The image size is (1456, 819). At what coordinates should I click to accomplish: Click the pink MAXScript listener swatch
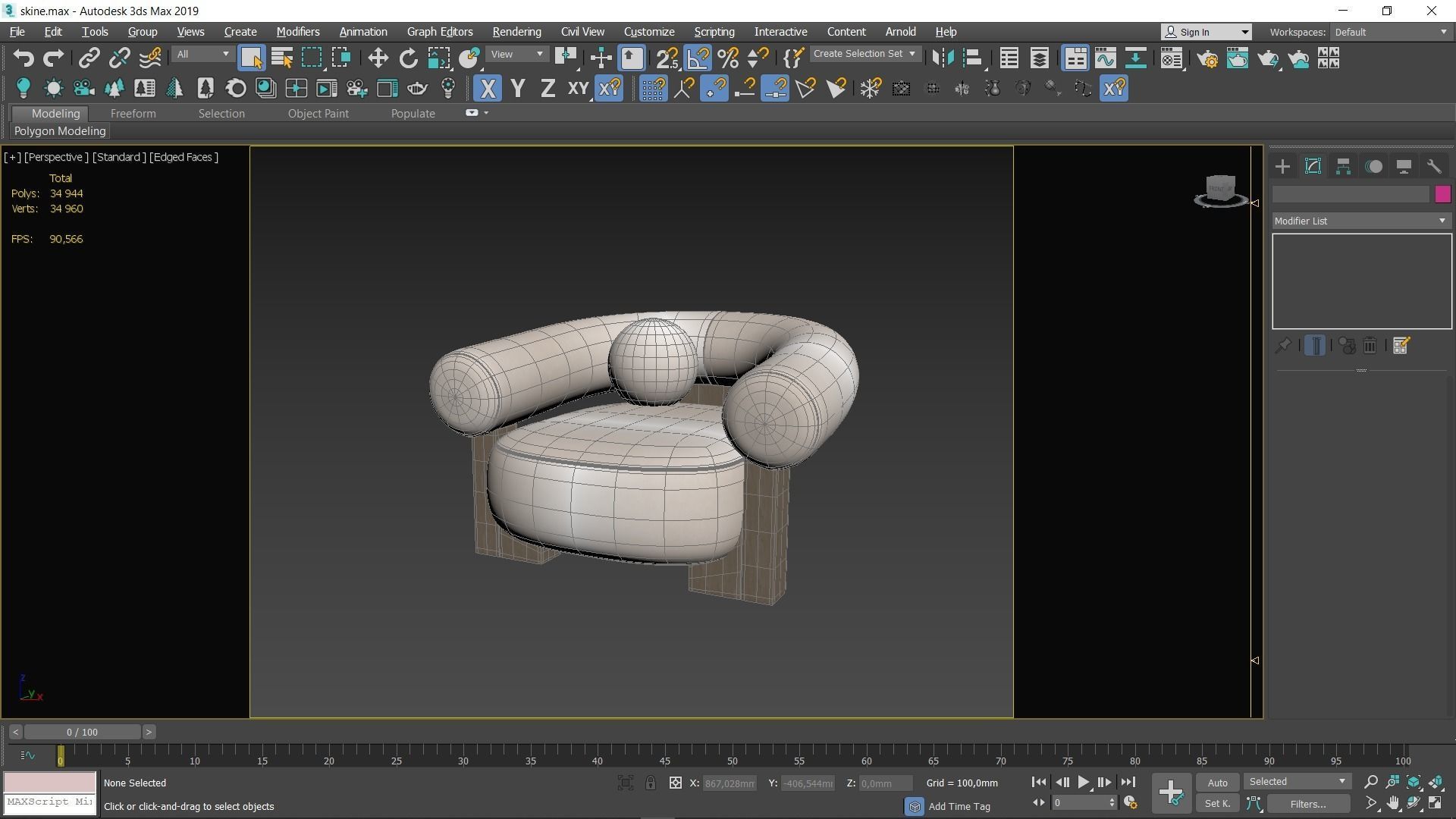coord(50,782)
